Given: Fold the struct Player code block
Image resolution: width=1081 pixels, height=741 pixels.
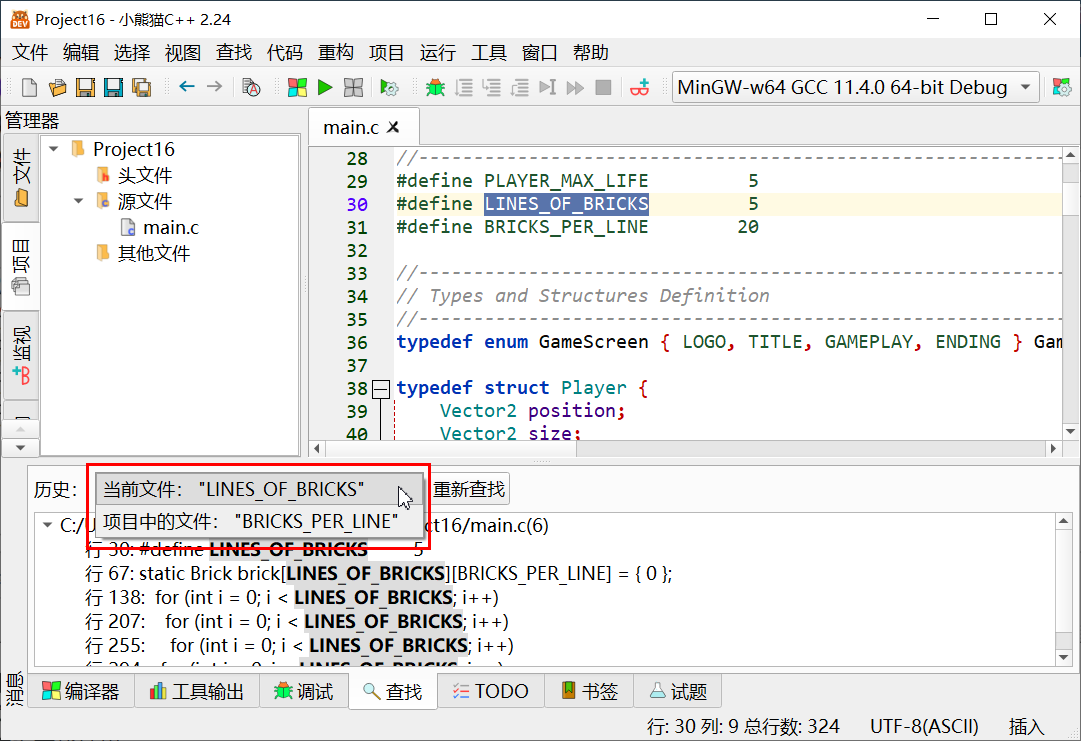Looking at the screenshot, I should (381, 389).
